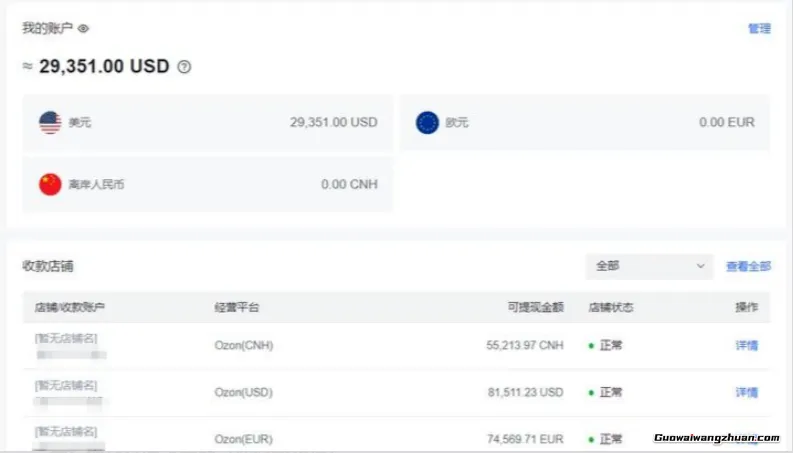Click the China flag icon for 离岸人民币

[x=50, y=185]
